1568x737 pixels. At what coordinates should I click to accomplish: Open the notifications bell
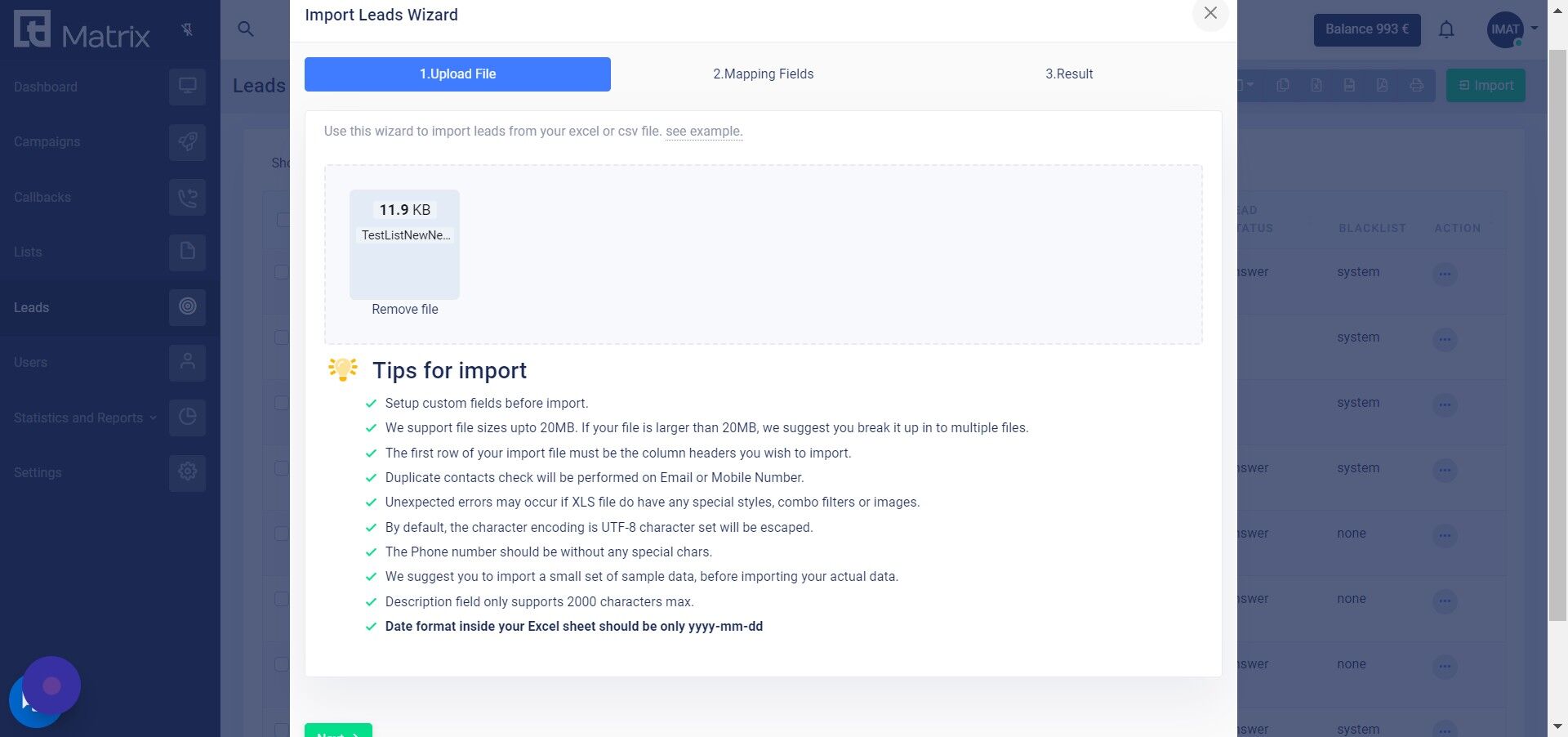click(x=1446, y=30)
